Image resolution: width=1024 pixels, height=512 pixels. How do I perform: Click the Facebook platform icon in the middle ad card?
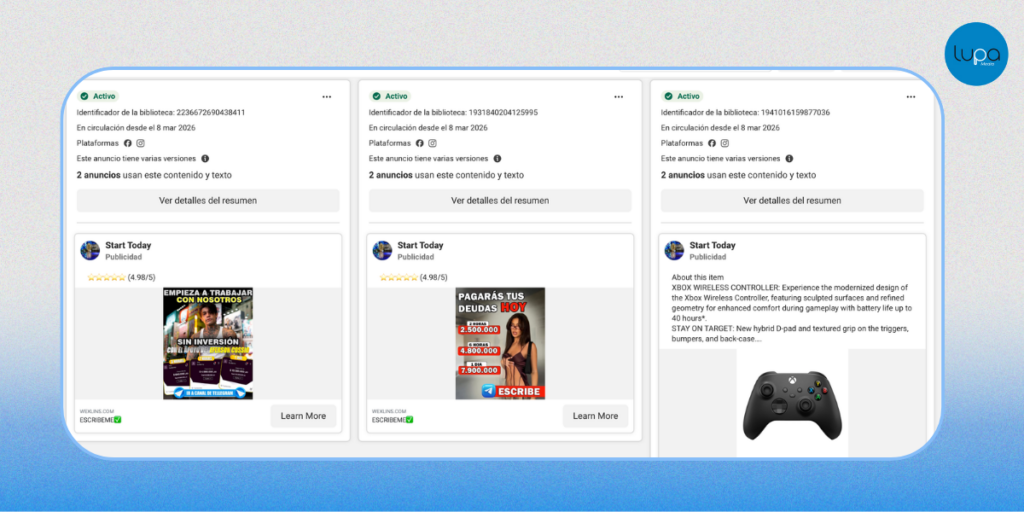[420, 143]
